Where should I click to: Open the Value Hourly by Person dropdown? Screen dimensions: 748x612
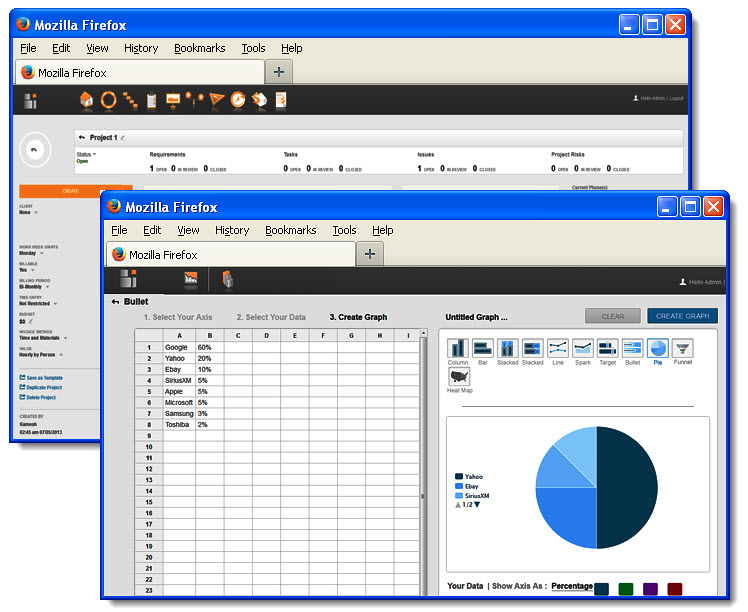point(41,355)
